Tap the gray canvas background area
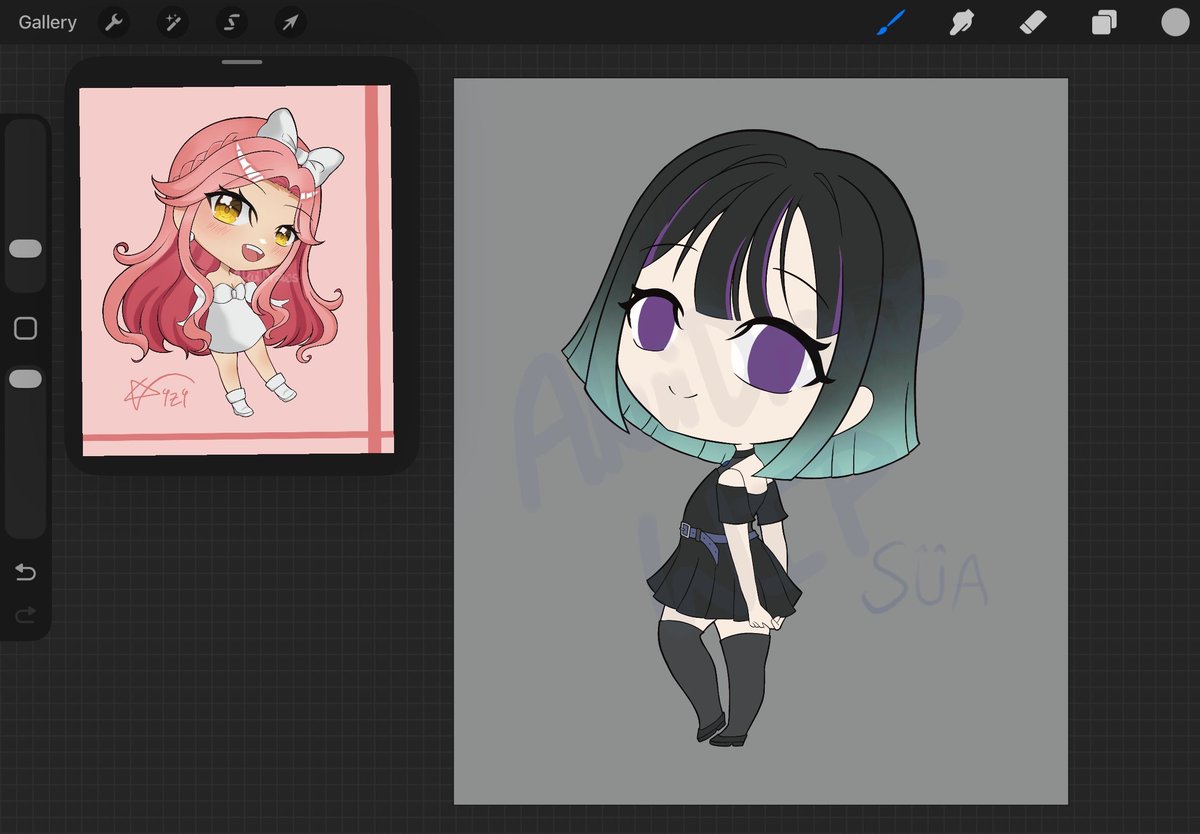 tap(540, 700)
